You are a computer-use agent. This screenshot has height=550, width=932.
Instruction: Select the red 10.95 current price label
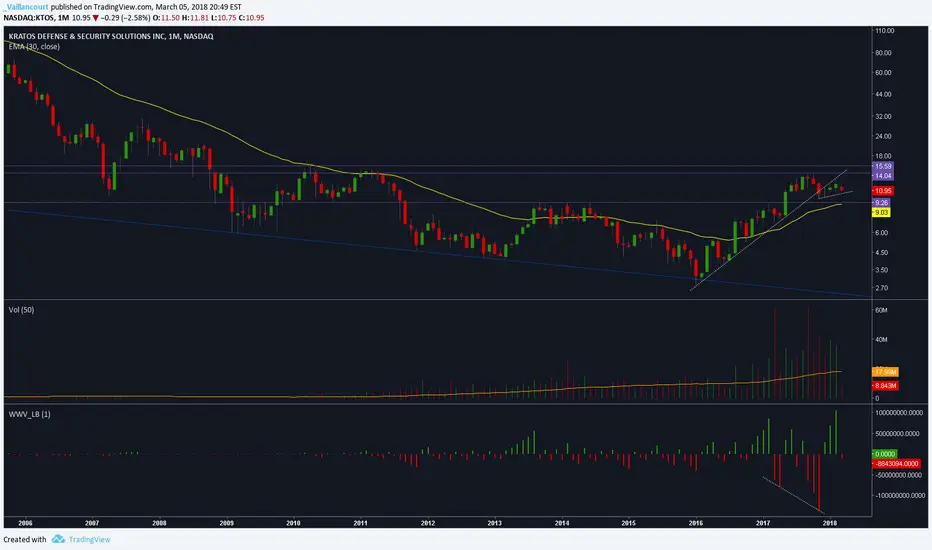click(883, 191)
